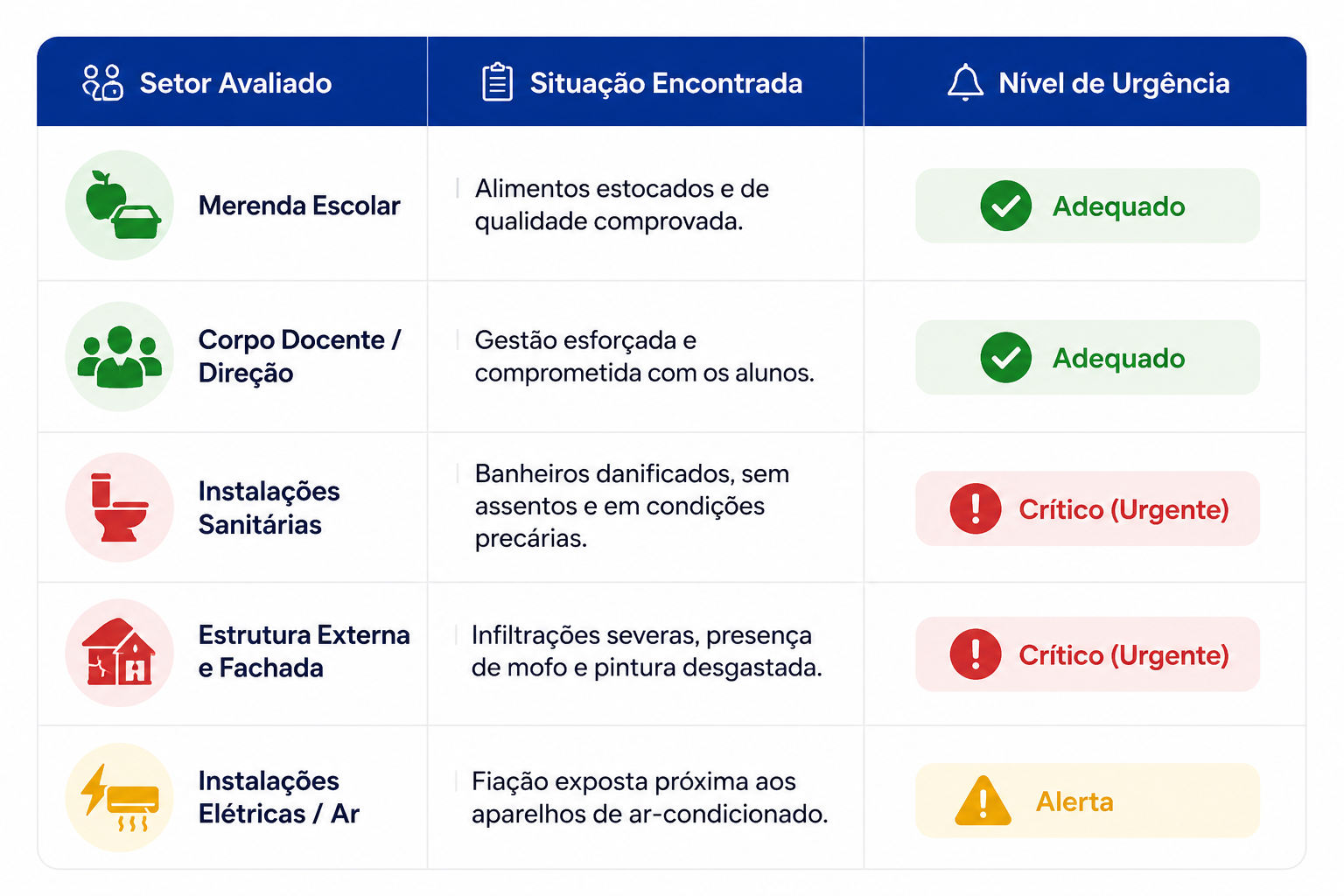Click the red exclamation circle for Instalações Sanitárias
The image size is (1344, 896).
976,508
